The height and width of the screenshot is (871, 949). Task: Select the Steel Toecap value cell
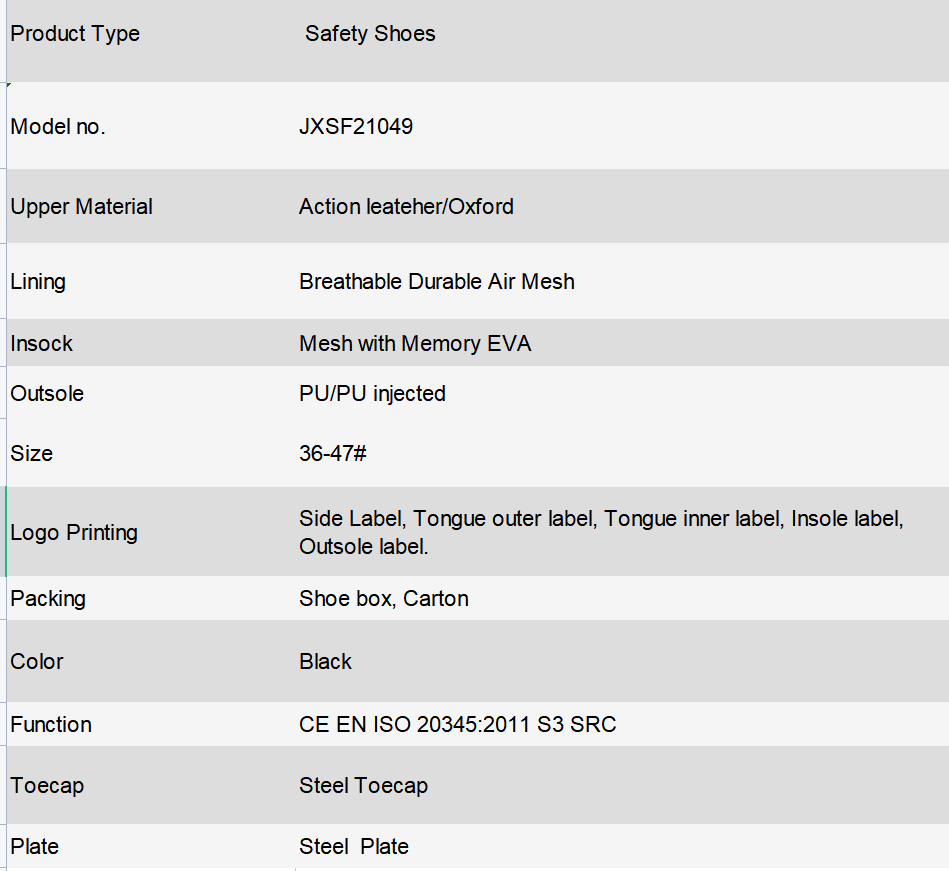tap(622, 785)
